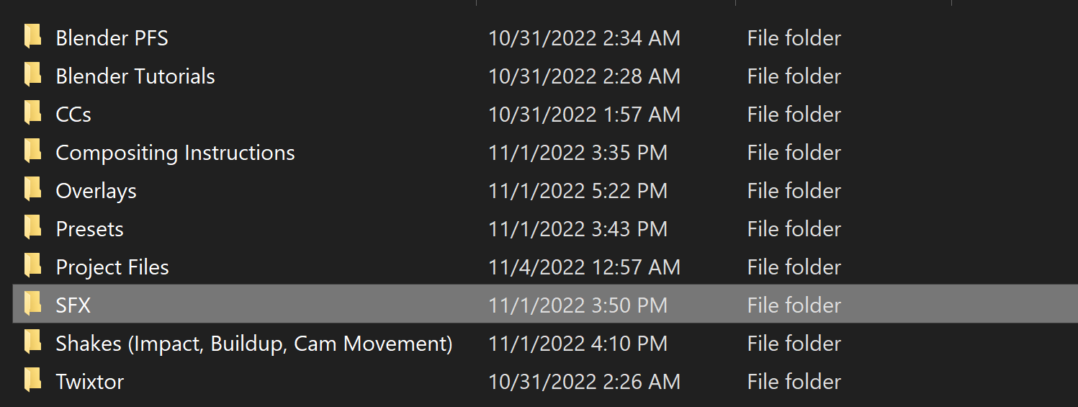Select the Shakes (Impact, Buildup, Cam Movement) folder

[x=254, y=343]
